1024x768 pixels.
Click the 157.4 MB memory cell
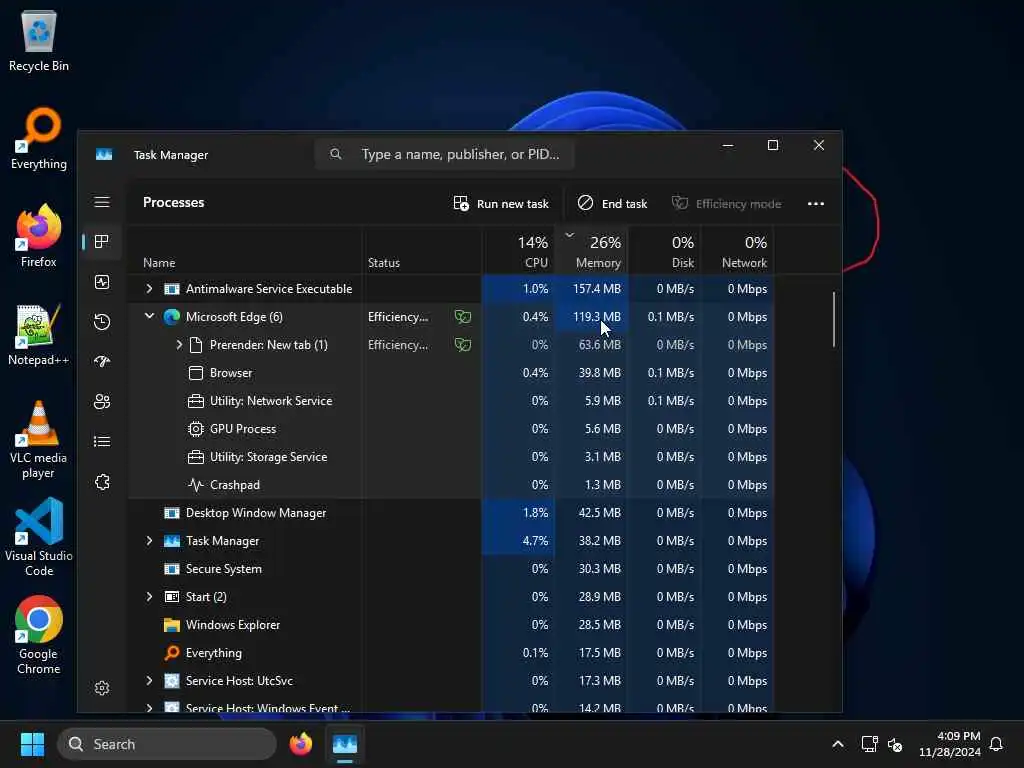pos(592,289)
